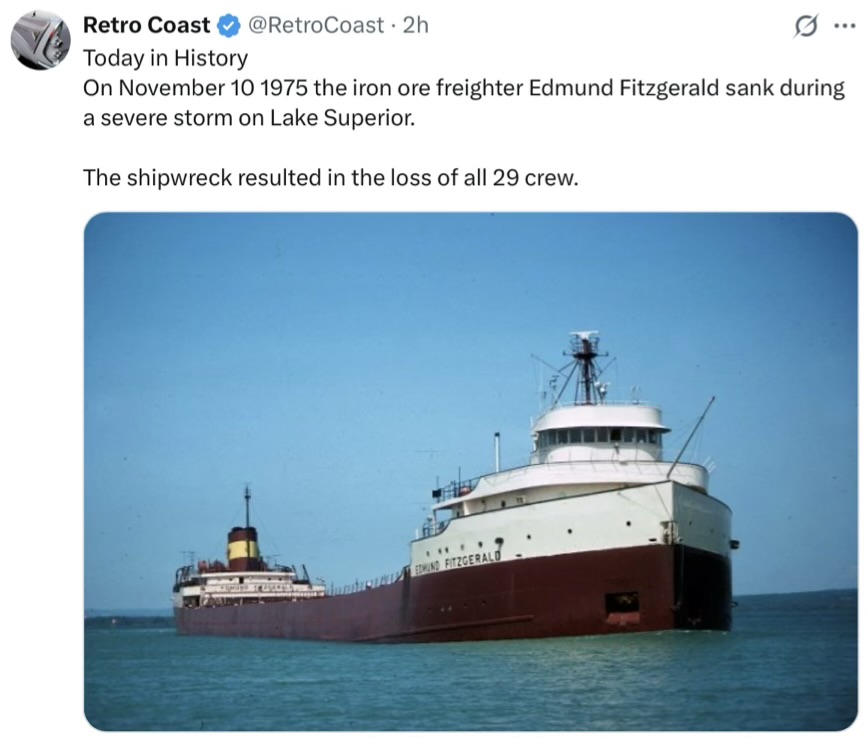Screen dimensions: 868x745
Task: Click the radar mast atop the pilothouse
Action: tap(585, 365)
